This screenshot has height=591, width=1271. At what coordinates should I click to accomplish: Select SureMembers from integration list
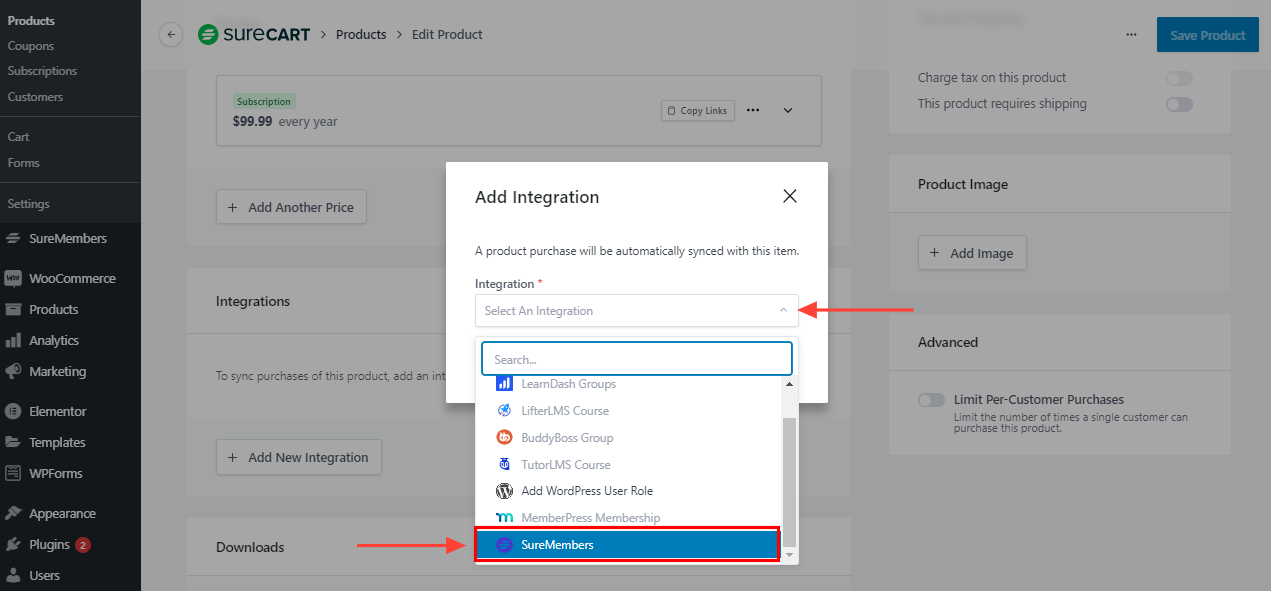[626, 545]
